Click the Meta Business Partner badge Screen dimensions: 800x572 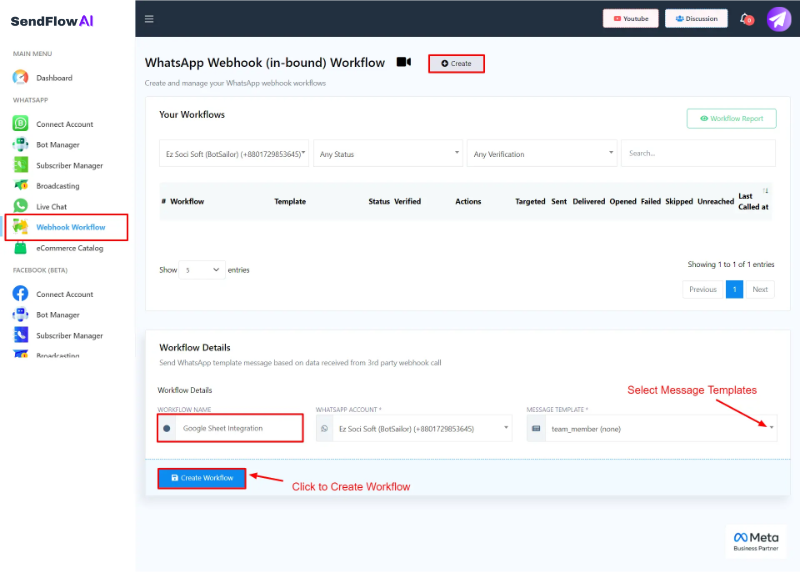[756, 542]
